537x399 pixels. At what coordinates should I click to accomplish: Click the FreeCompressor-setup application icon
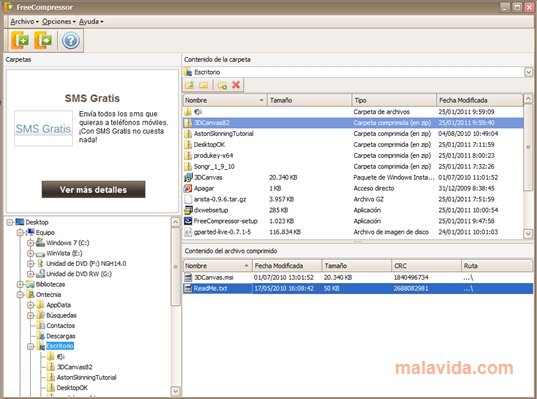pos(188,221)
